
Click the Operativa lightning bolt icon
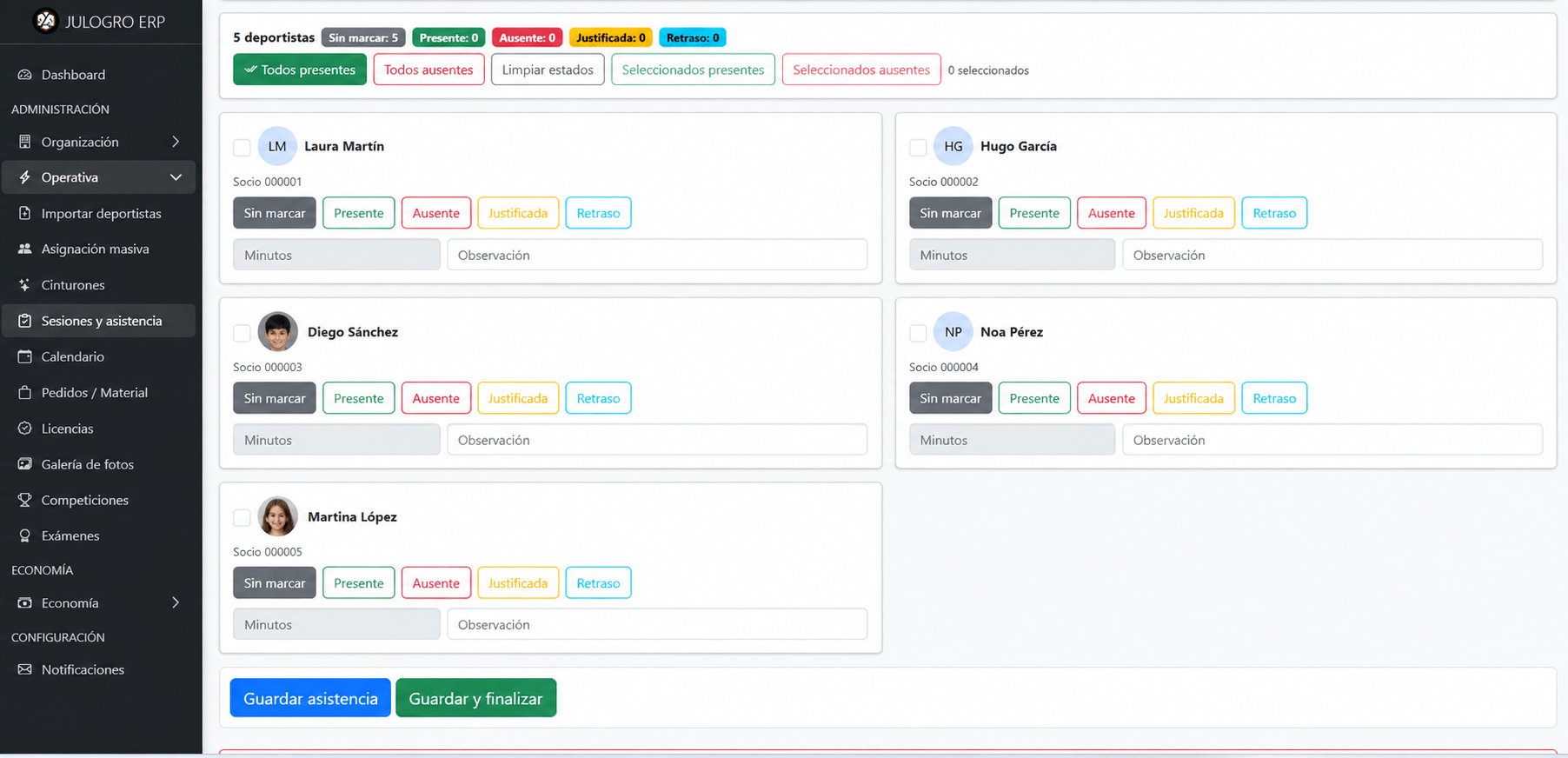coord(24,177)
